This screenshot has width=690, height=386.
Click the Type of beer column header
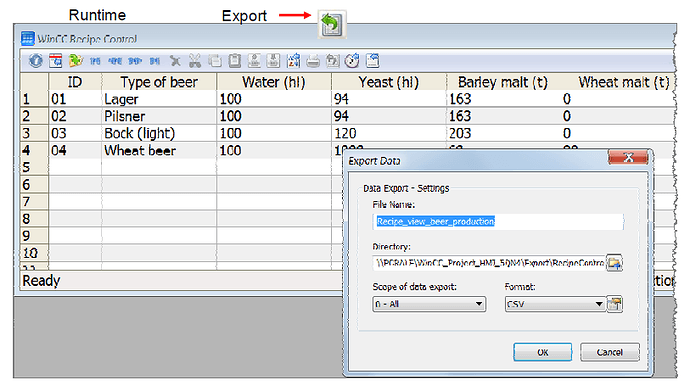point(159,82)
